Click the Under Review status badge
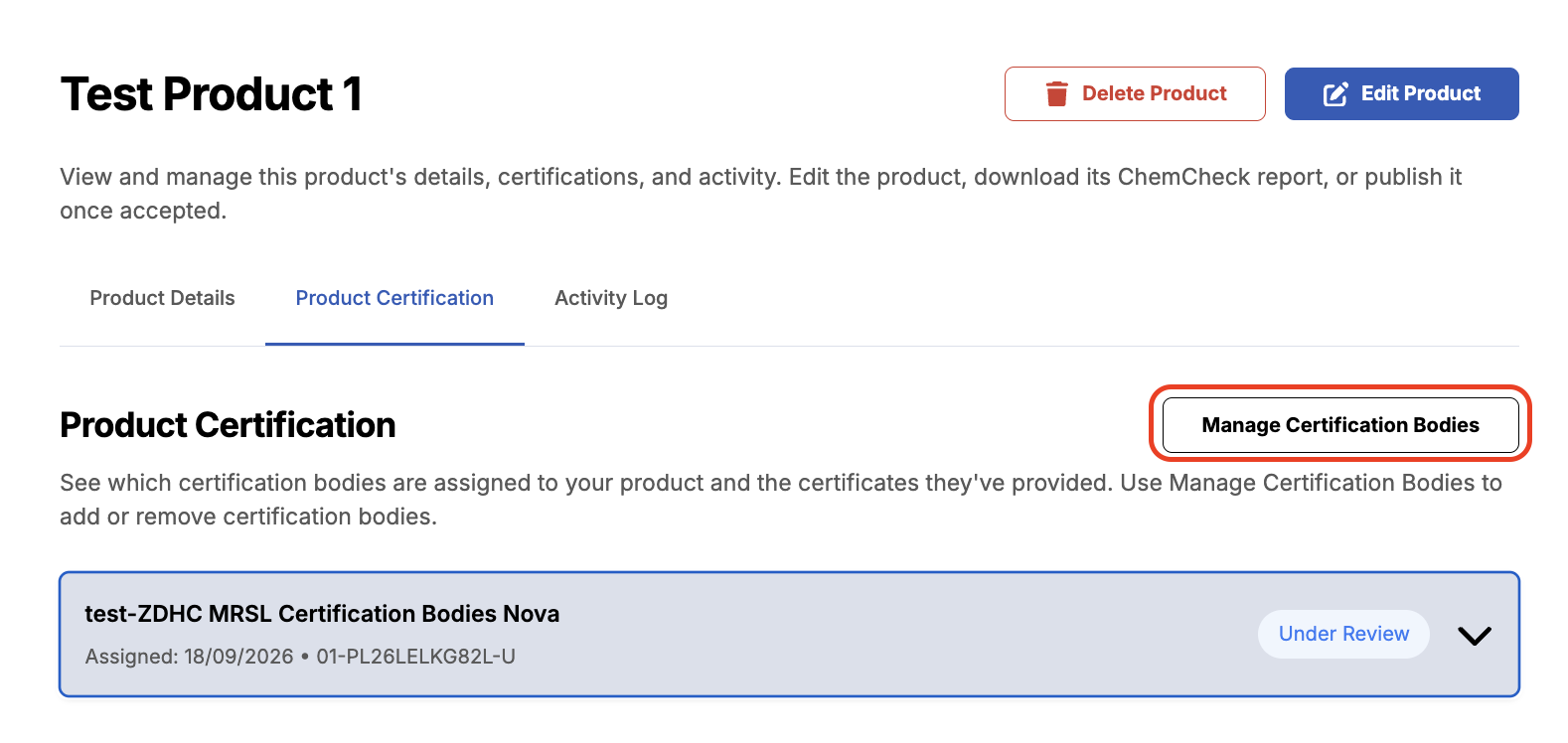1568x743 pixels. point(1343,634)
